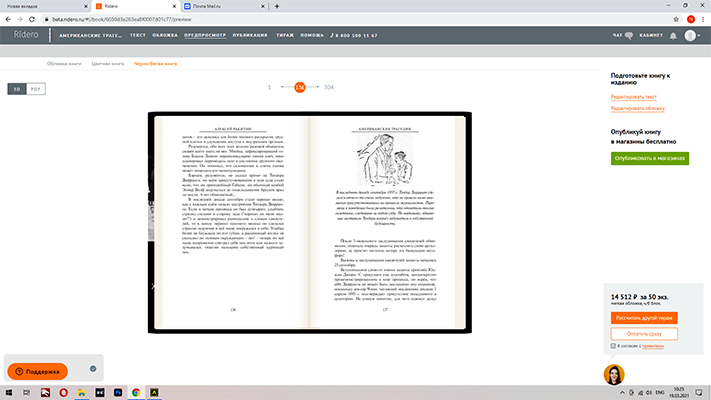Open the support agent avatar chat
The width and height of the screenshot is (711, 400).
click(x=614, y=375)
